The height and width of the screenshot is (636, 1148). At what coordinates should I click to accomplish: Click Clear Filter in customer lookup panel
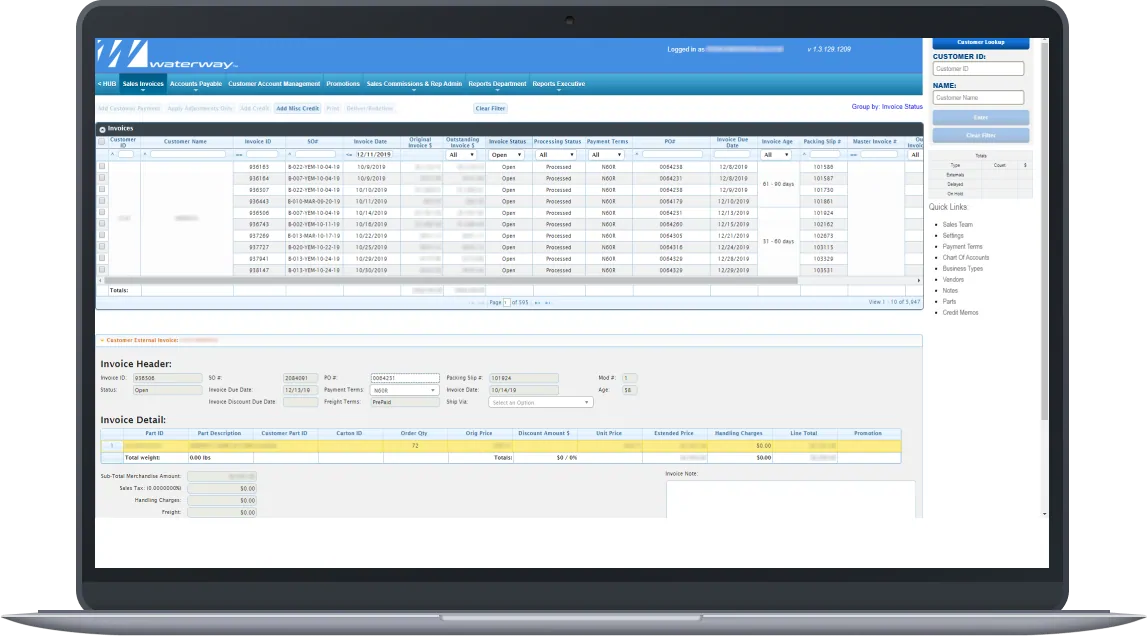click(x=980, y=135)
